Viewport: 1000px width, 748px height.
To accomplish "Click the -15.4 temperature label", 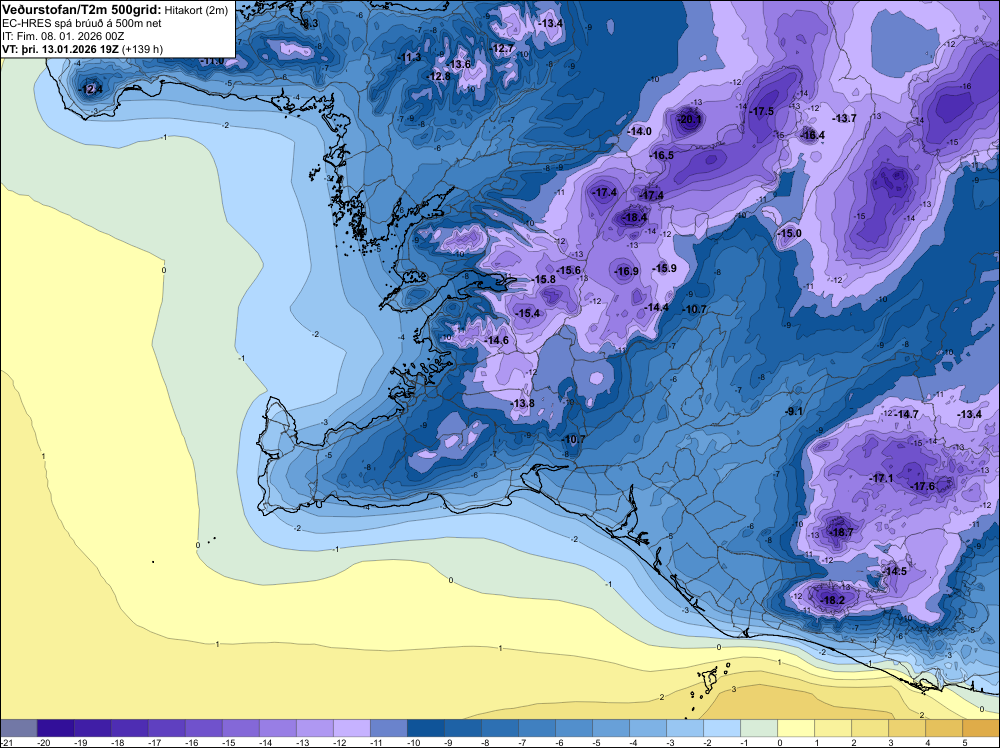I will (527, 313).
